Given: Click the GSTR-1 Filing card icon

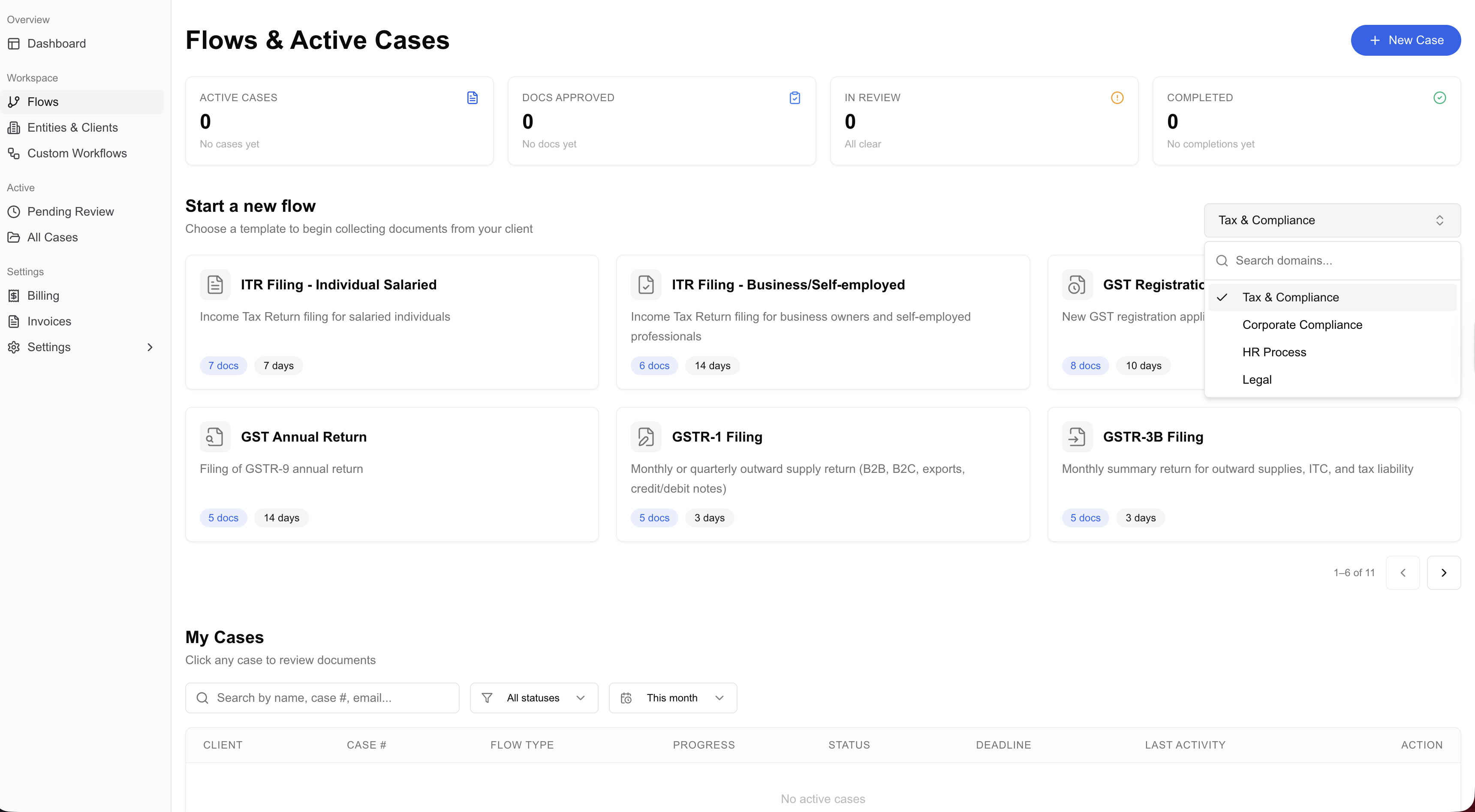Looking at the screenshot, I should (x=646, y=437).
